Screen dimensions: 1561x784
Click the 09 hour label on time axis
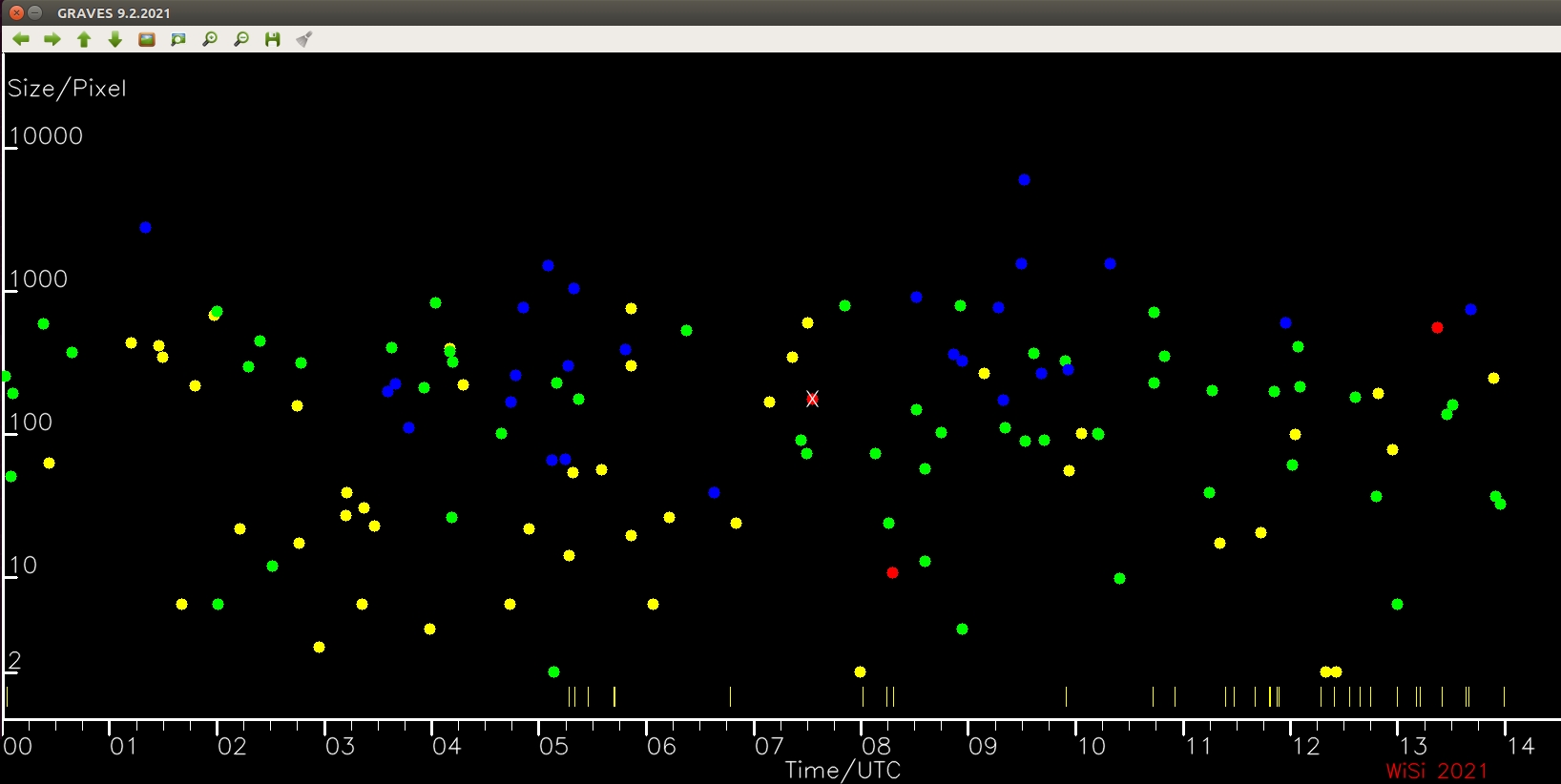[983, 746]
